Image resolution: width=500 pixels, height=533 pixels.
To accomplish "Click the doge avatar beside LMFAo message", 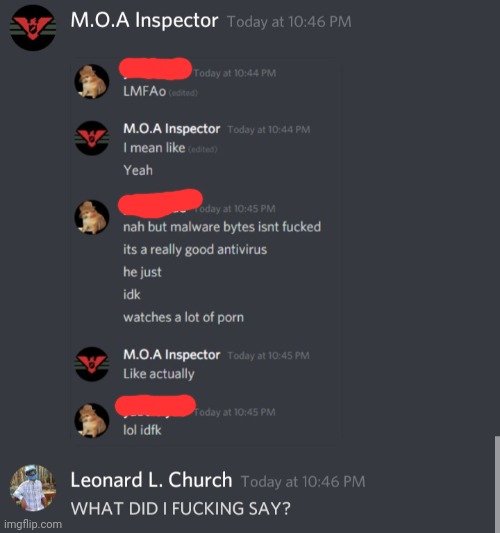I will [x=92, y=82].
